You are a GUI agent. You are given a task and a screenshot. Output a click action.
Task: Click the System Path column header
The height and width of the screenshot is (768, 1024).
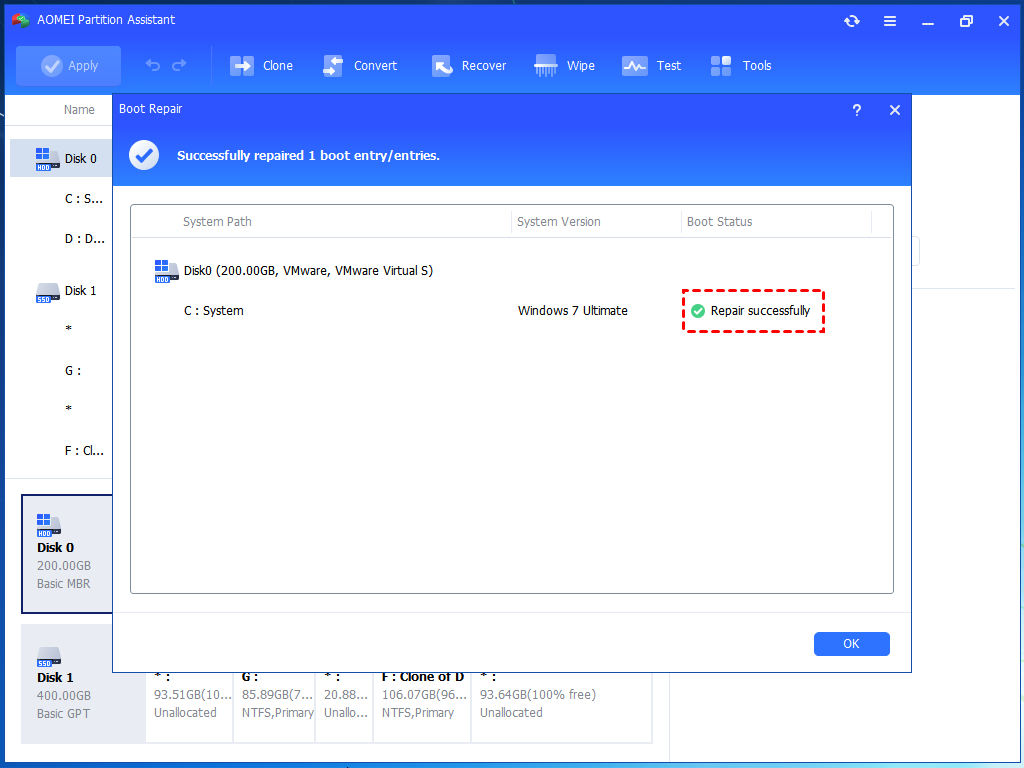tap(217, 222)
